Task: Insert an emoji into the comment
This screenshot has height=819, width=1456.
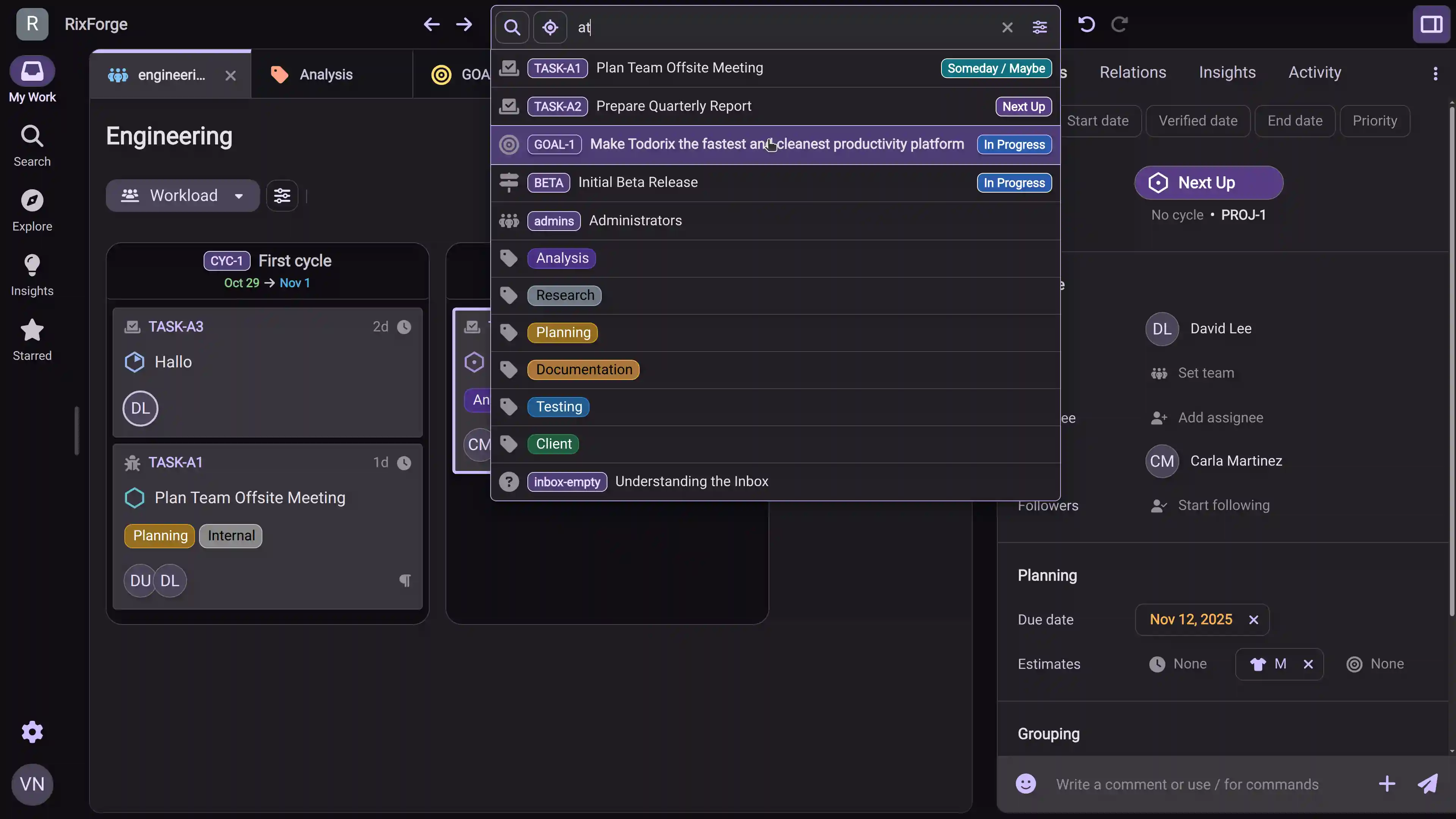Action: (x=1025, y=783)
